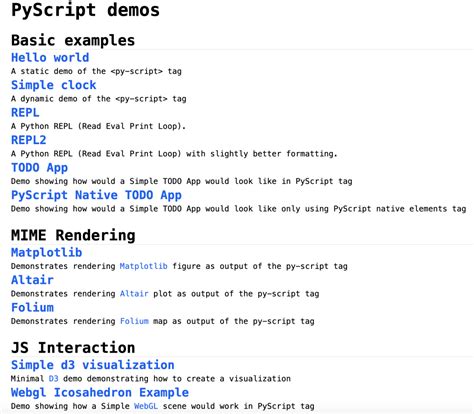Screen dimensions: 474x414
Task: Open the REPL2 demo link
Action: click(x=29, y=140)
